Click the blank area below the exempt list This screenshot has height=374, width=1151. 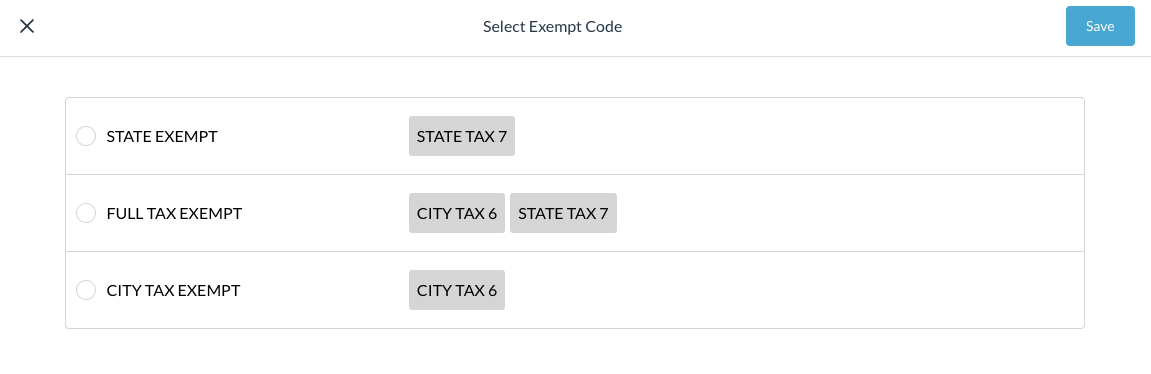click(x=576, y=352)
